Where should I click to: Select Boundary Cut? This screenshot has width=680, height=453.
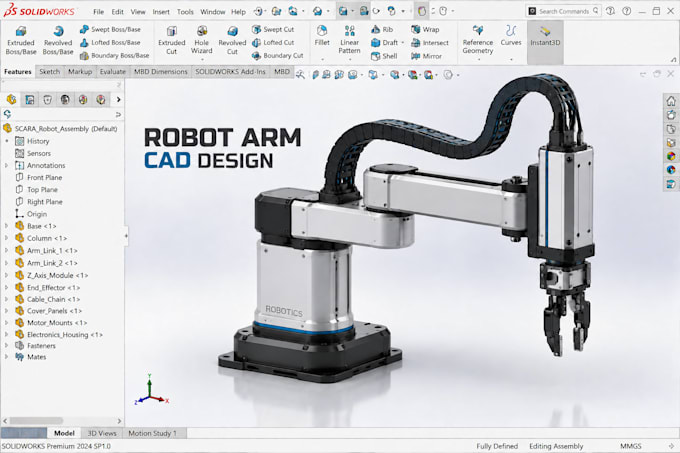pos(278,55)
